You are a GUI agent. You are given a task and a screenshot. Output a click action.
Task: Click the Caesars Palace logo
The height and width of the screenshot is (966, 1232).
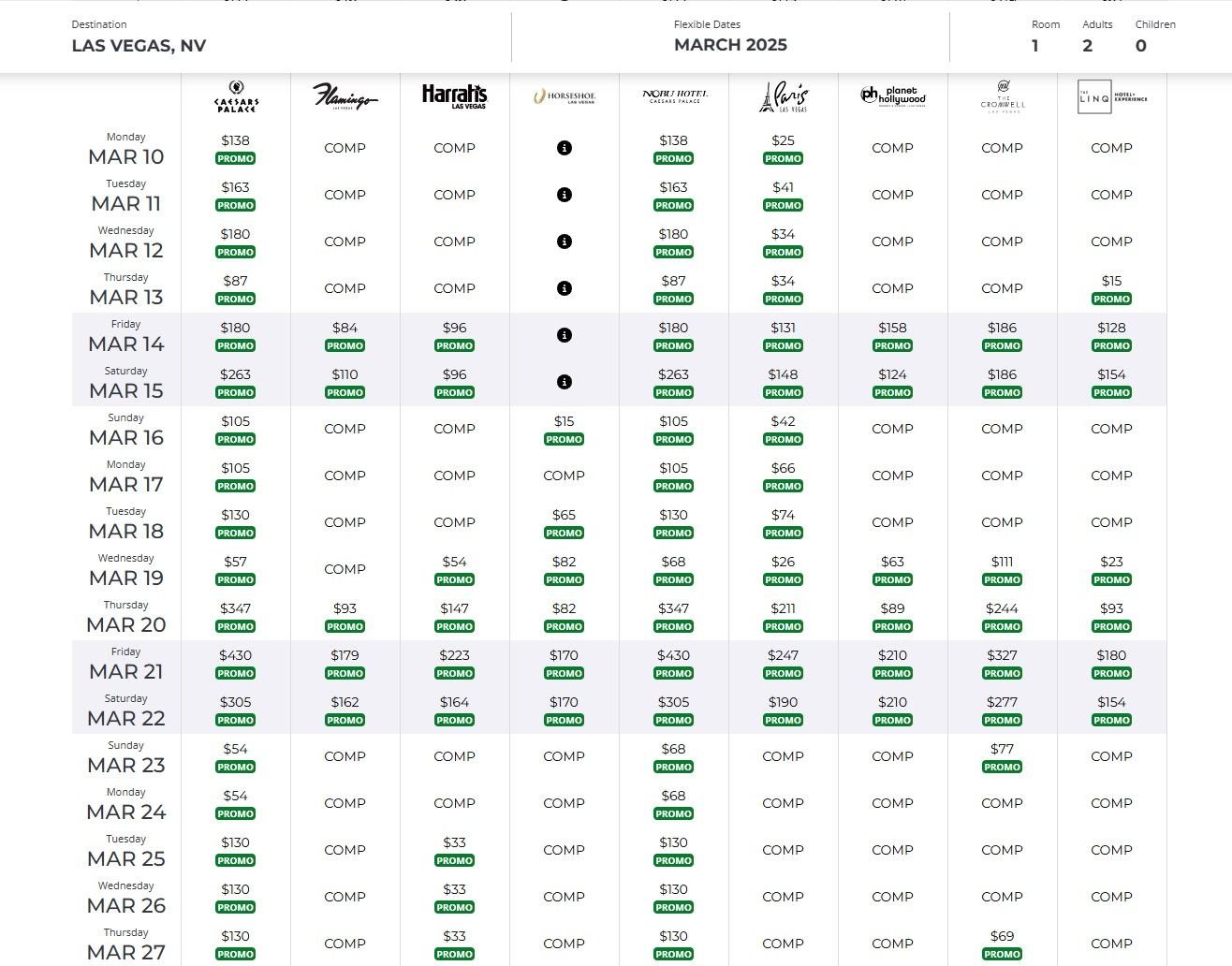(236, 97)
